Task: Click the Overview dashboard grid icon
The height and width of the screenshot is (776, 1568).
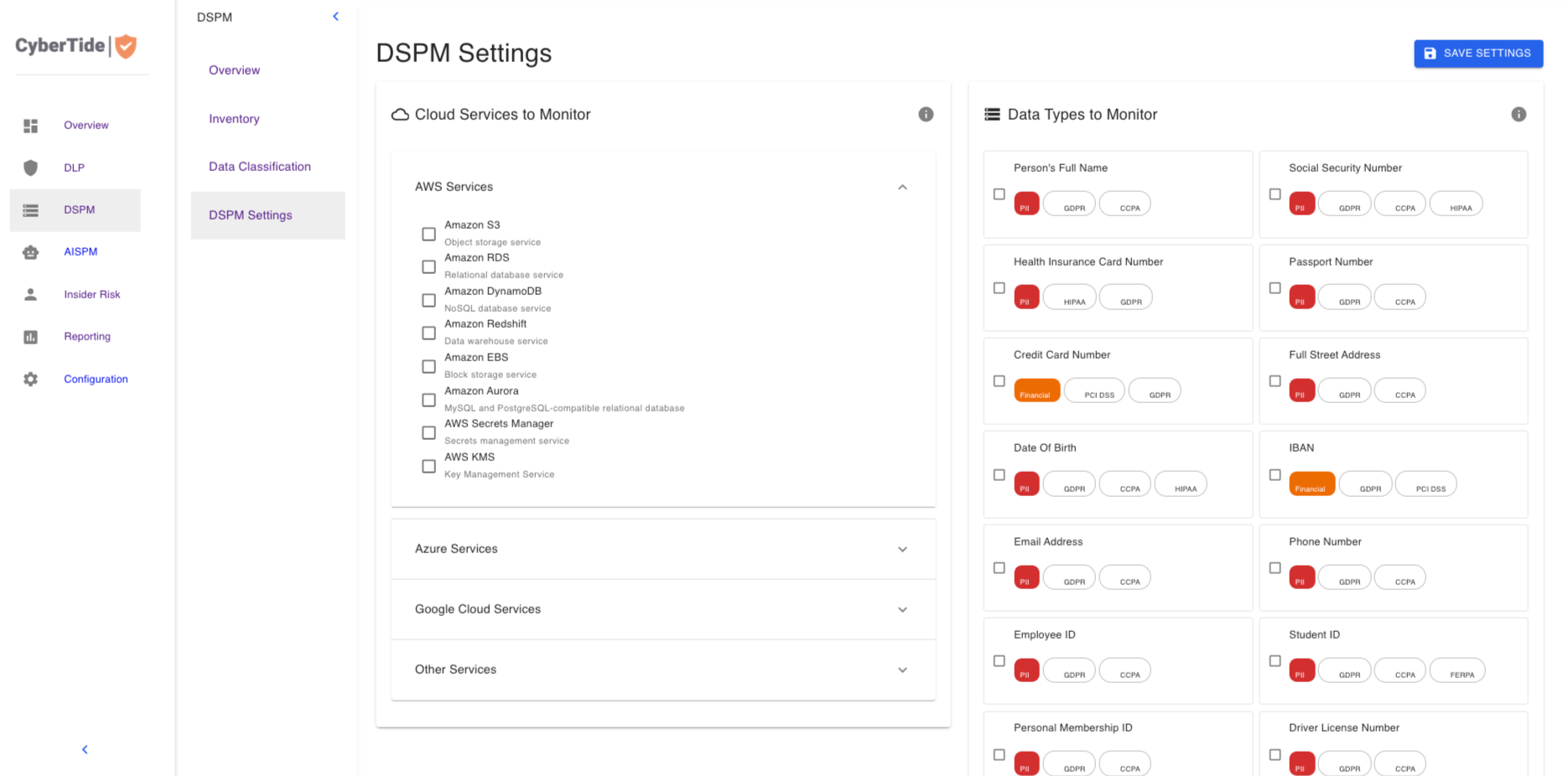Action: pyautogui.click(x=31, y=126)
